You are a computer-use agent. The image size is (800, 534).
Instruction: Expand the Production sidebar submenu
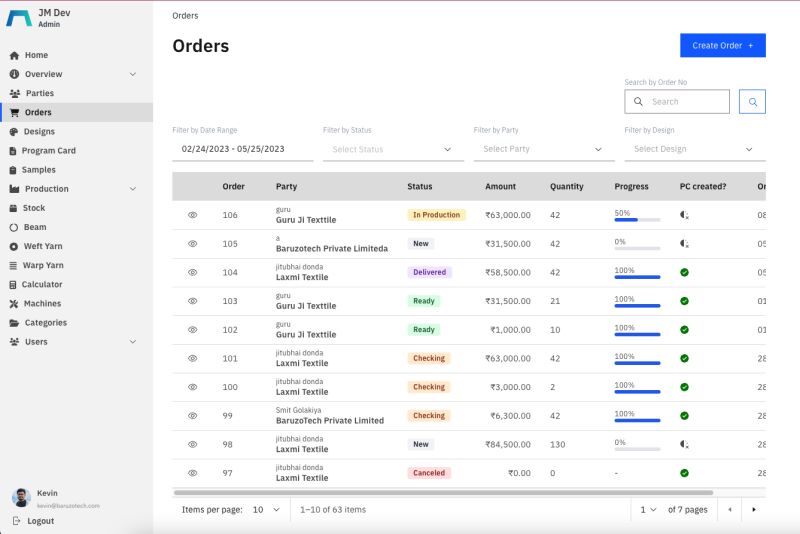point(132,189)
